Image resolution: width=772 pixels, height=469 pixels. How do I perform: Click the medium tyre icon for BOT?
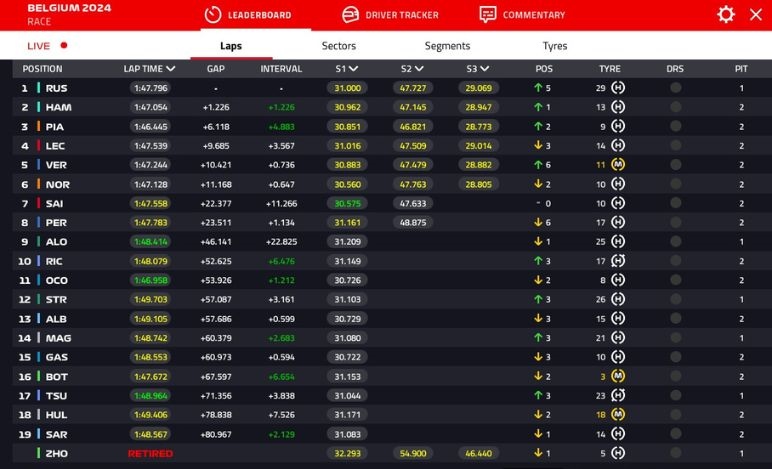[x=617, y=376]
